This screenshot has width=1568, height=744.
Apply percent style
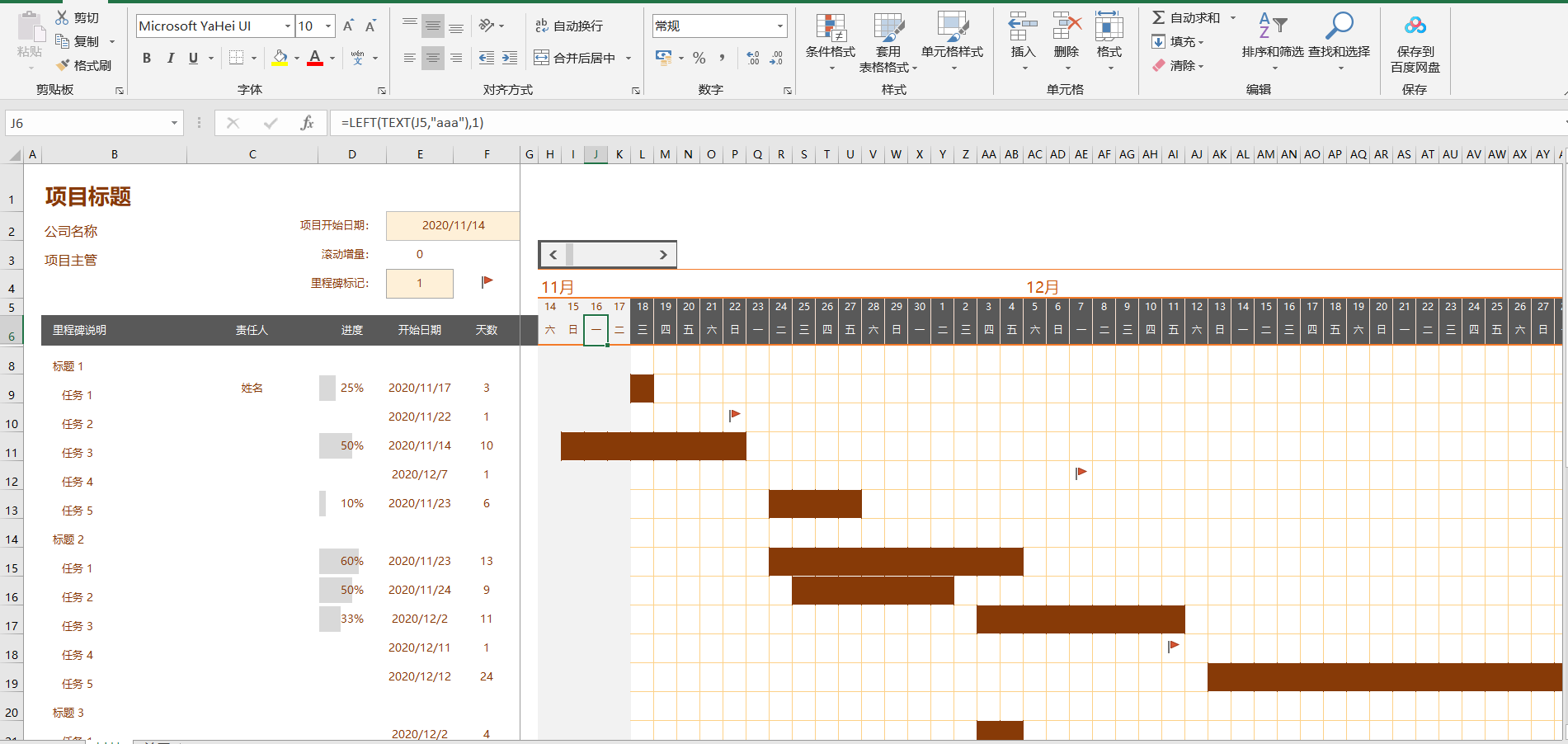coord(699,58)
